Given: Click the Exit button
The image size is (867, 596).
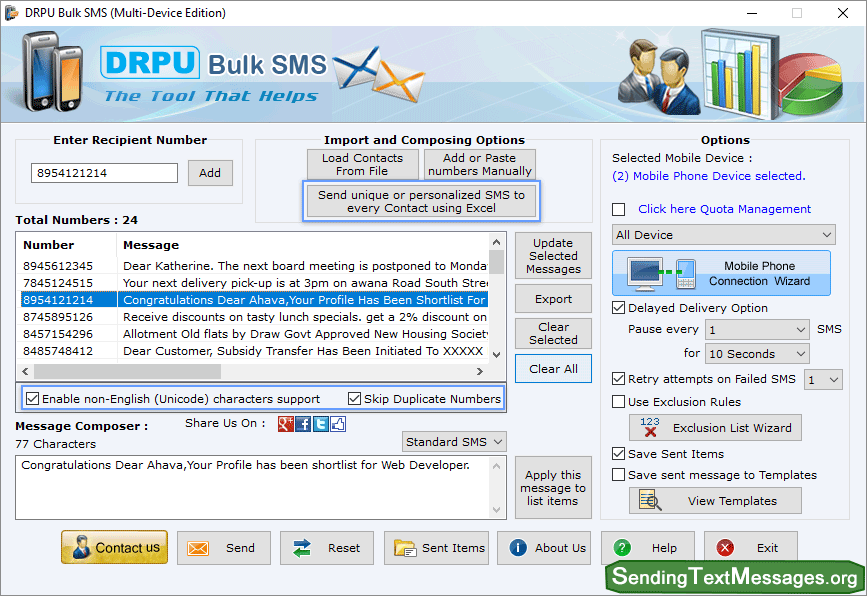Looking at the screenshot, I should click(x=751, y=548).
